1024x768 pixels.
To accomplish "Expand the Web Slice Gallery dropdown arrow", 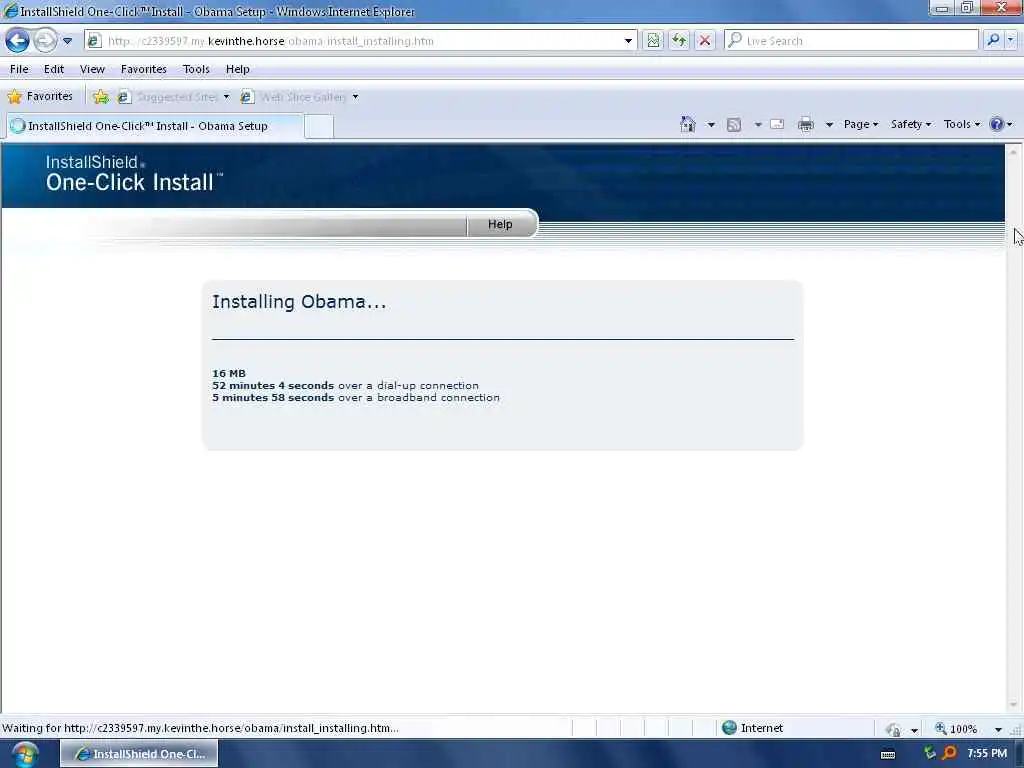I will point(355,97).
